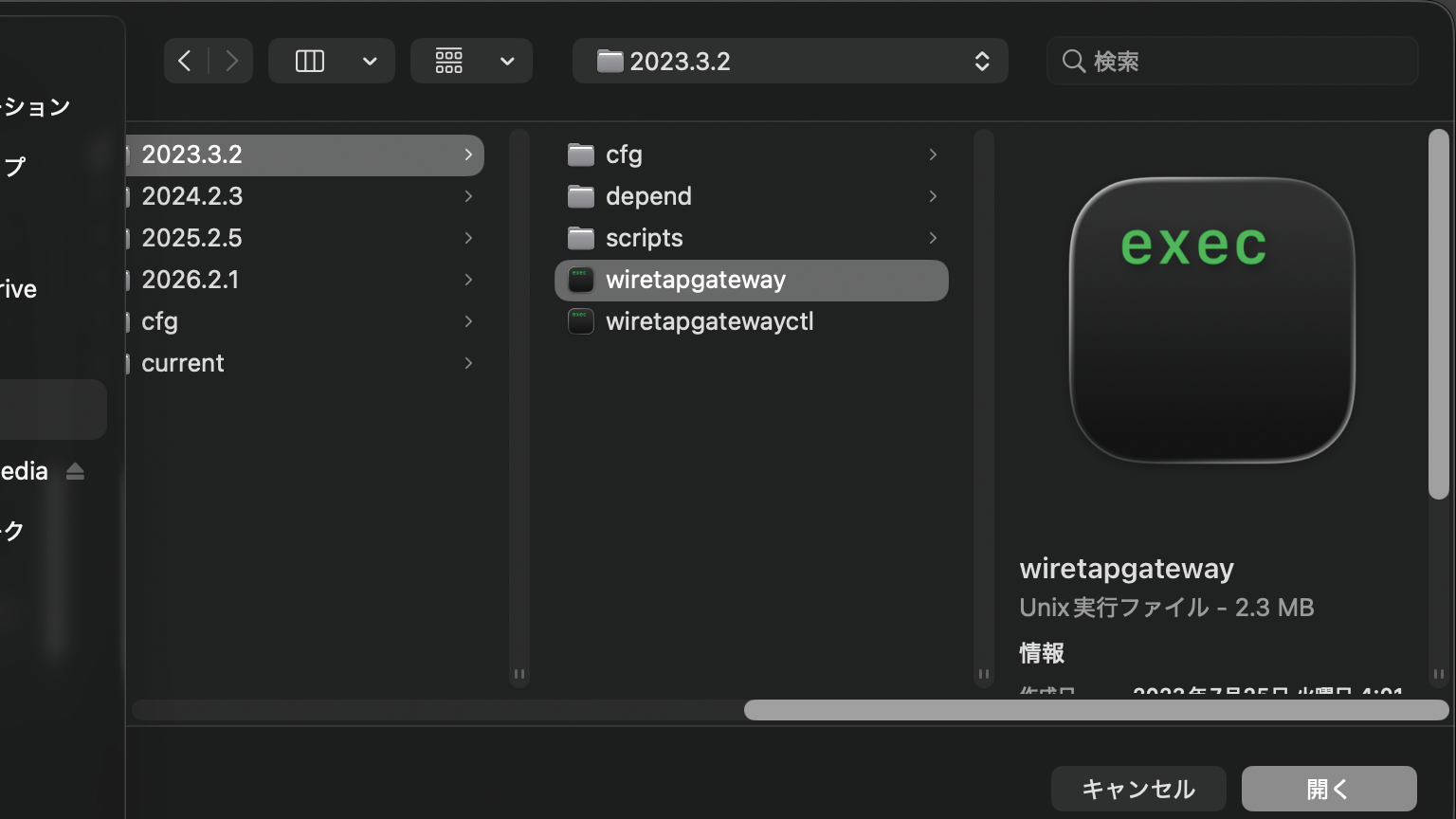The width and height of the screenshot is (1456, 819).
Task: Click the キャンセル button
Action: click(x=1137, y=789)
